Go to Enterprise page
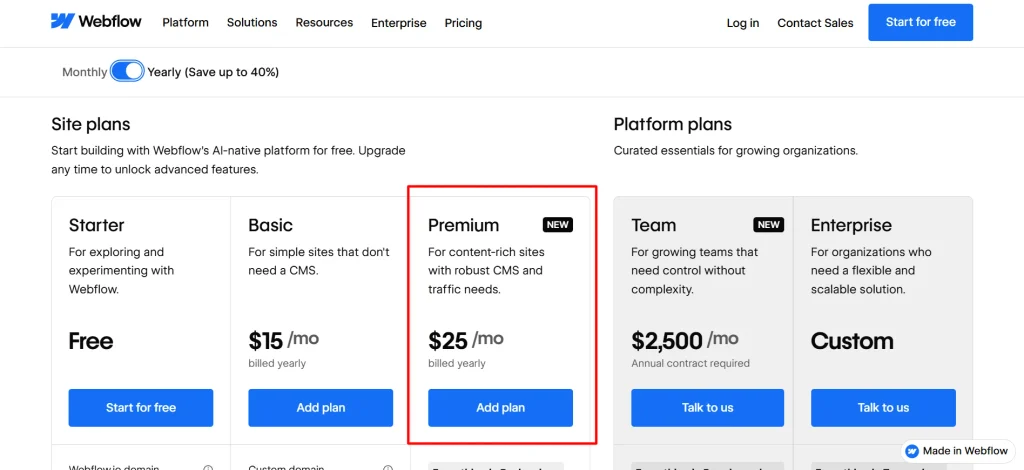 pos(398,23)
